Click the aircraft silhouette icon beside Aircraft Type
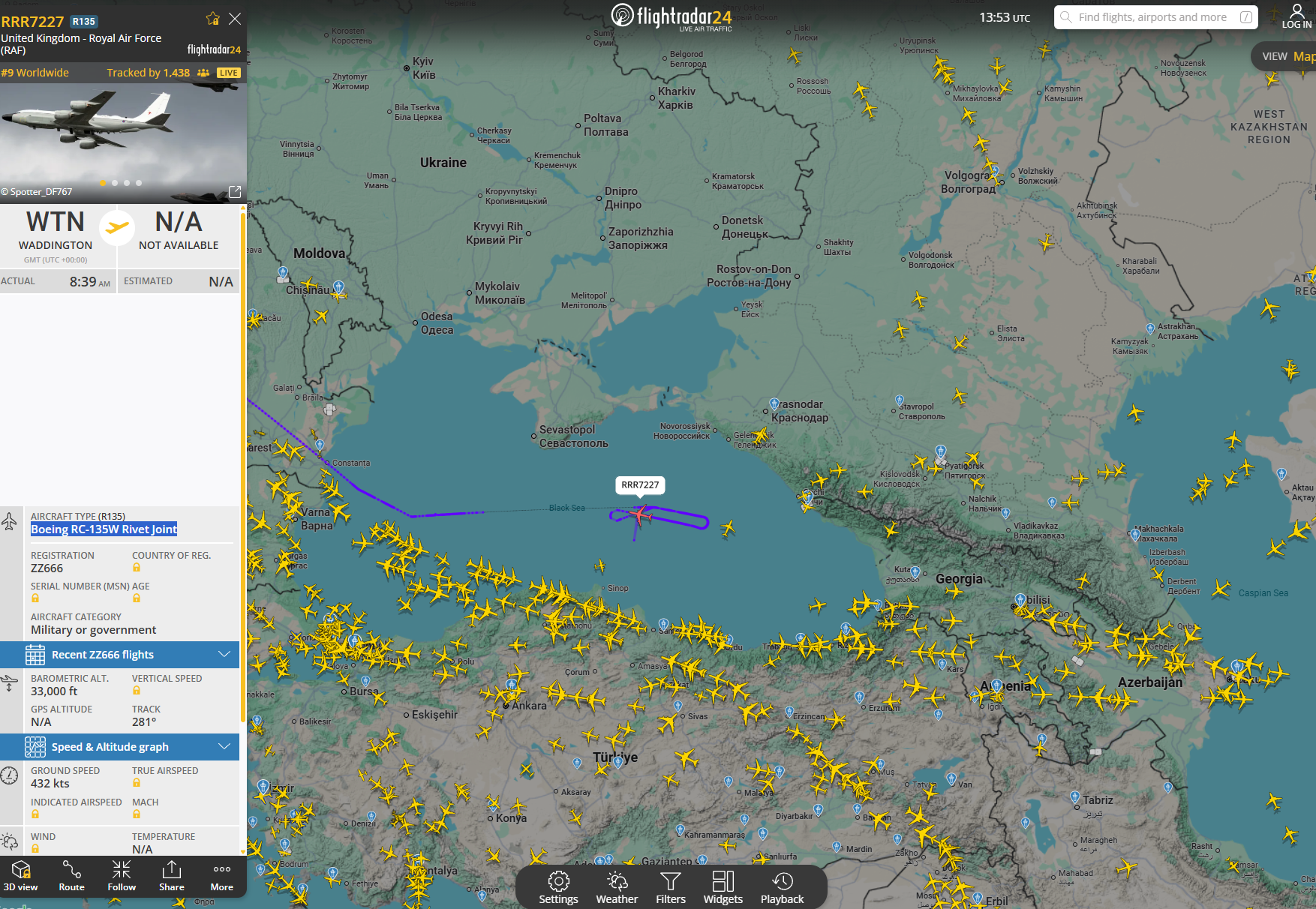The image size is (1316, 909). [9, 521]
